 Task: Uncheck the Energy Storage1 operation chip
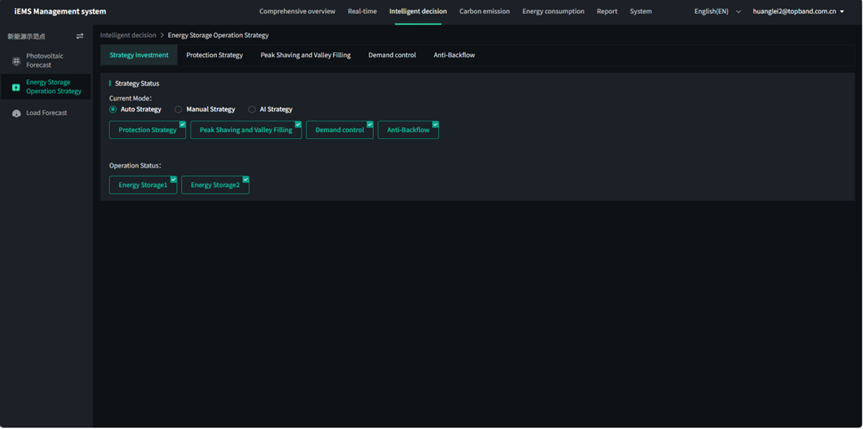143,185
